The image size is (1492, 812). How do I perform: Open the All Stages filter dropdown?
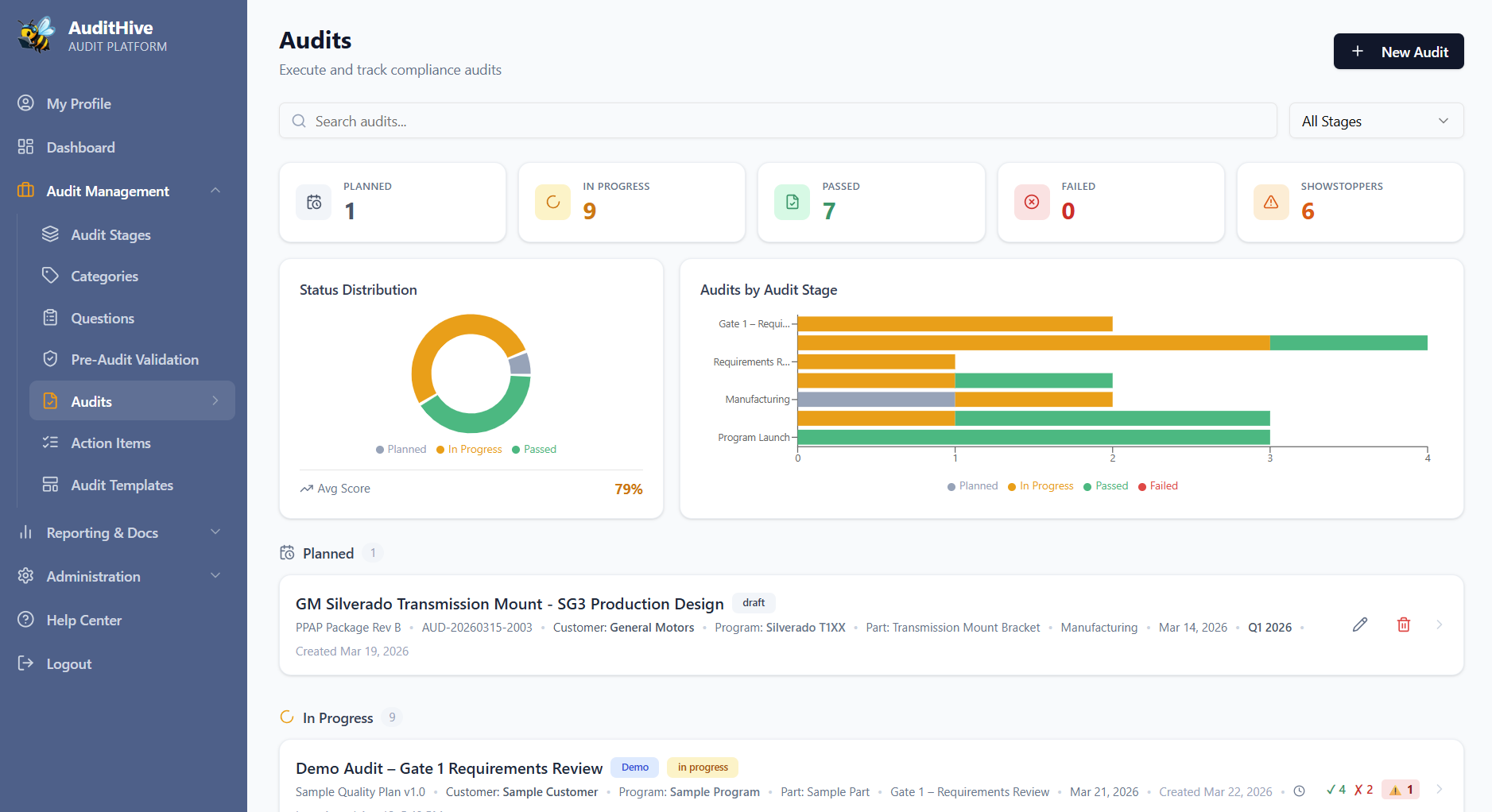[1375, 121]
